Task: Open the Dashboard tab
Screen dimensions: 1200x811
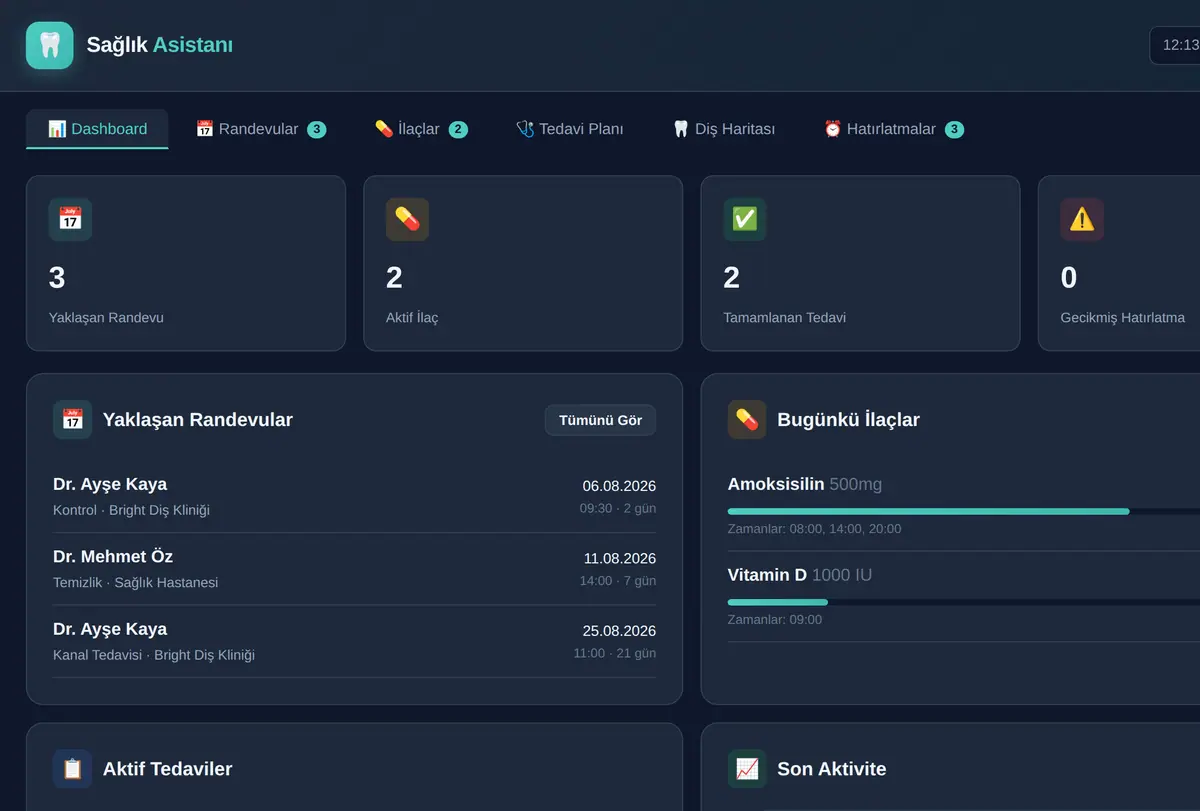Action: coord(97,129)
